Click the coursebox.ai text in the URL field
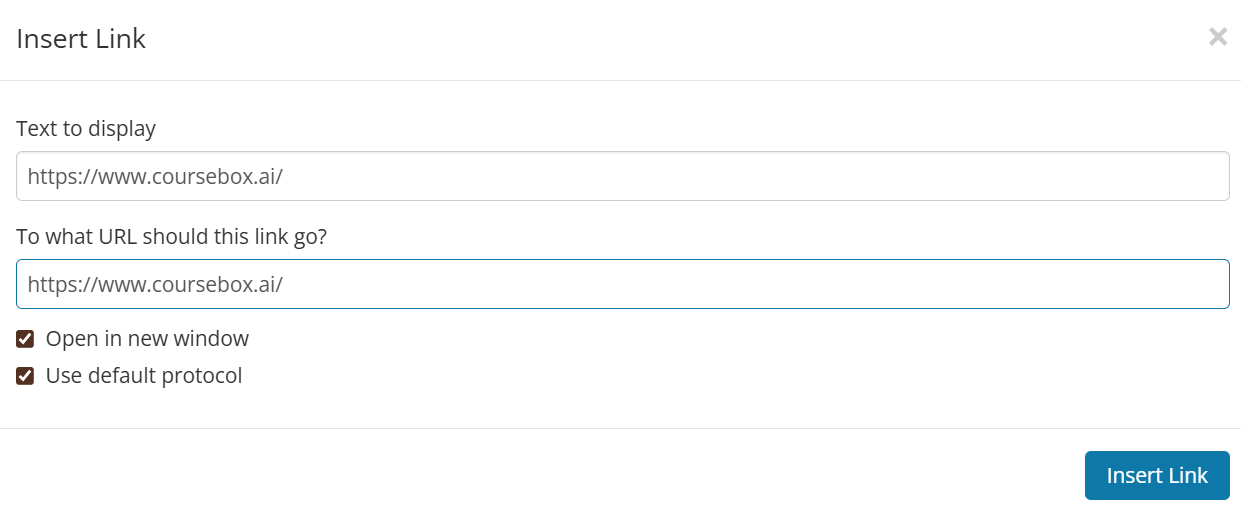Screen dimensions: 1241x514 (216, 285)
